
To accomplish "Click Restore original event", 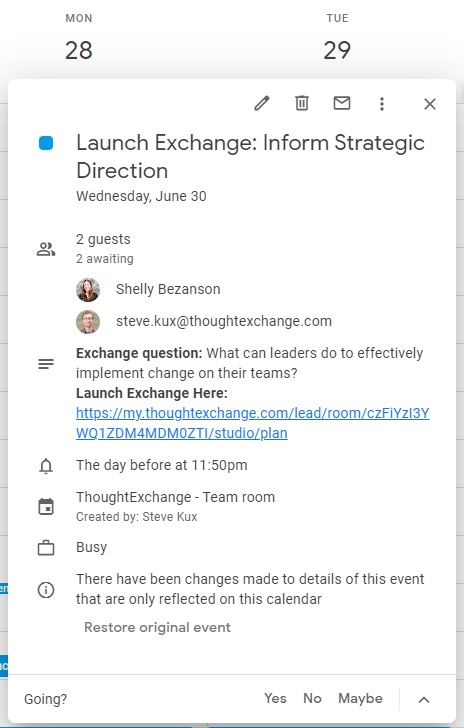I will (x=157, y=628).
